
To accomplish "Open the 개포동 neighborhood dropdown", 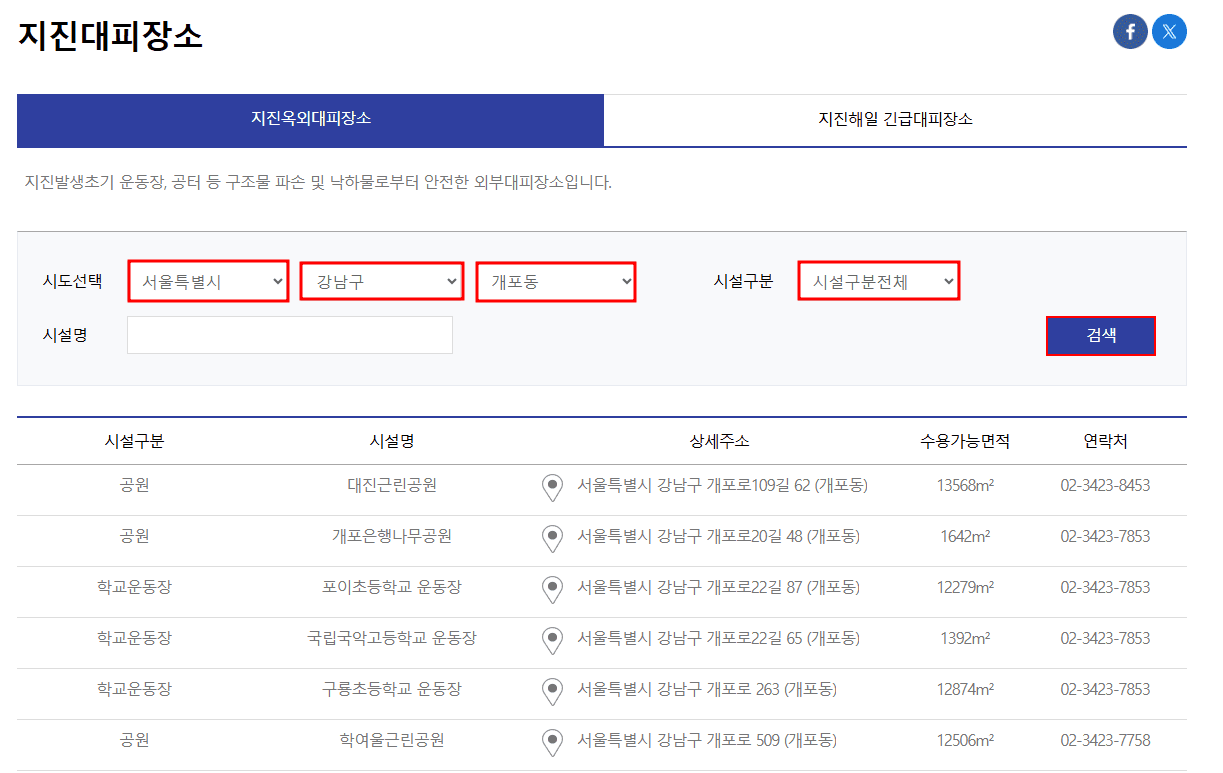I will [x=556, y=281].
